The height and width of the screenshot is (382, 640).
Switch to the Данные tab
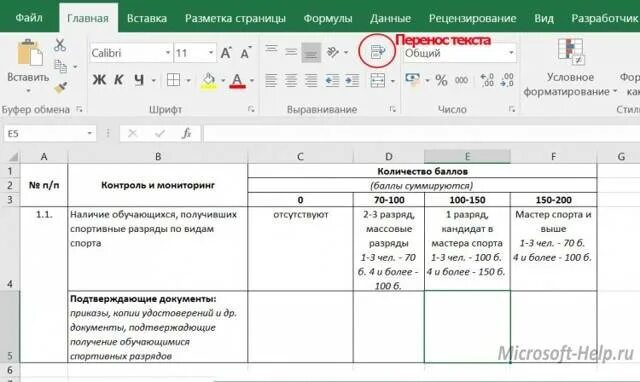(x=390, y=18)
